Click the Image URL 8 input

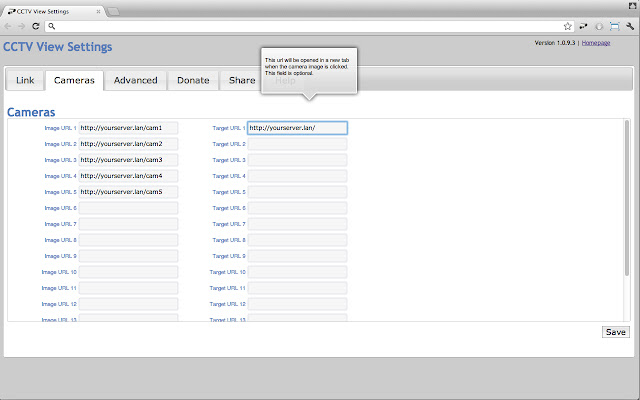tap(128, 240)
